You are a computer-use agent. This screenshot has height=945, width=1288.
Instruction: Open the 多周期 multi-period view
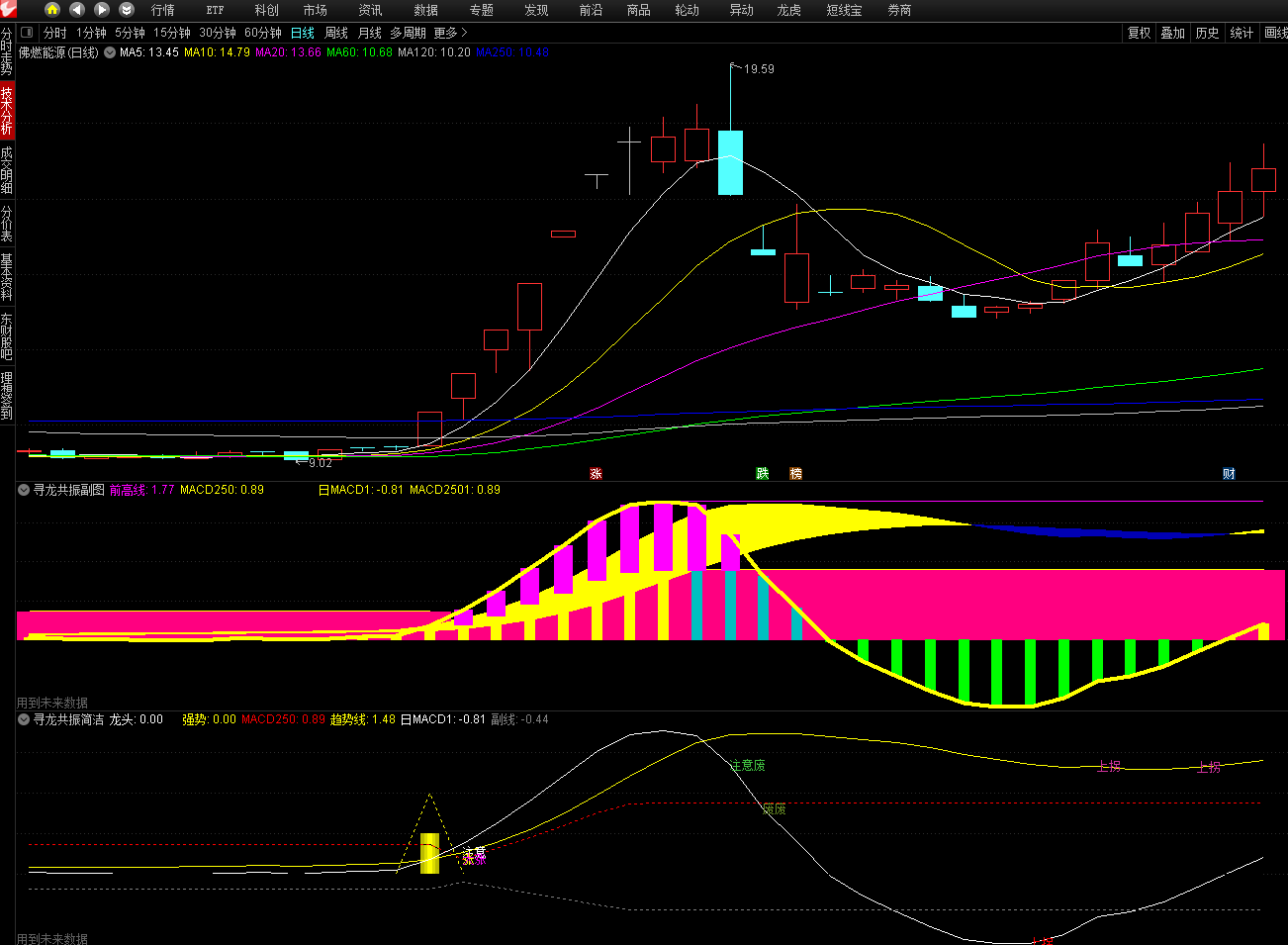(x=408, y=33)
